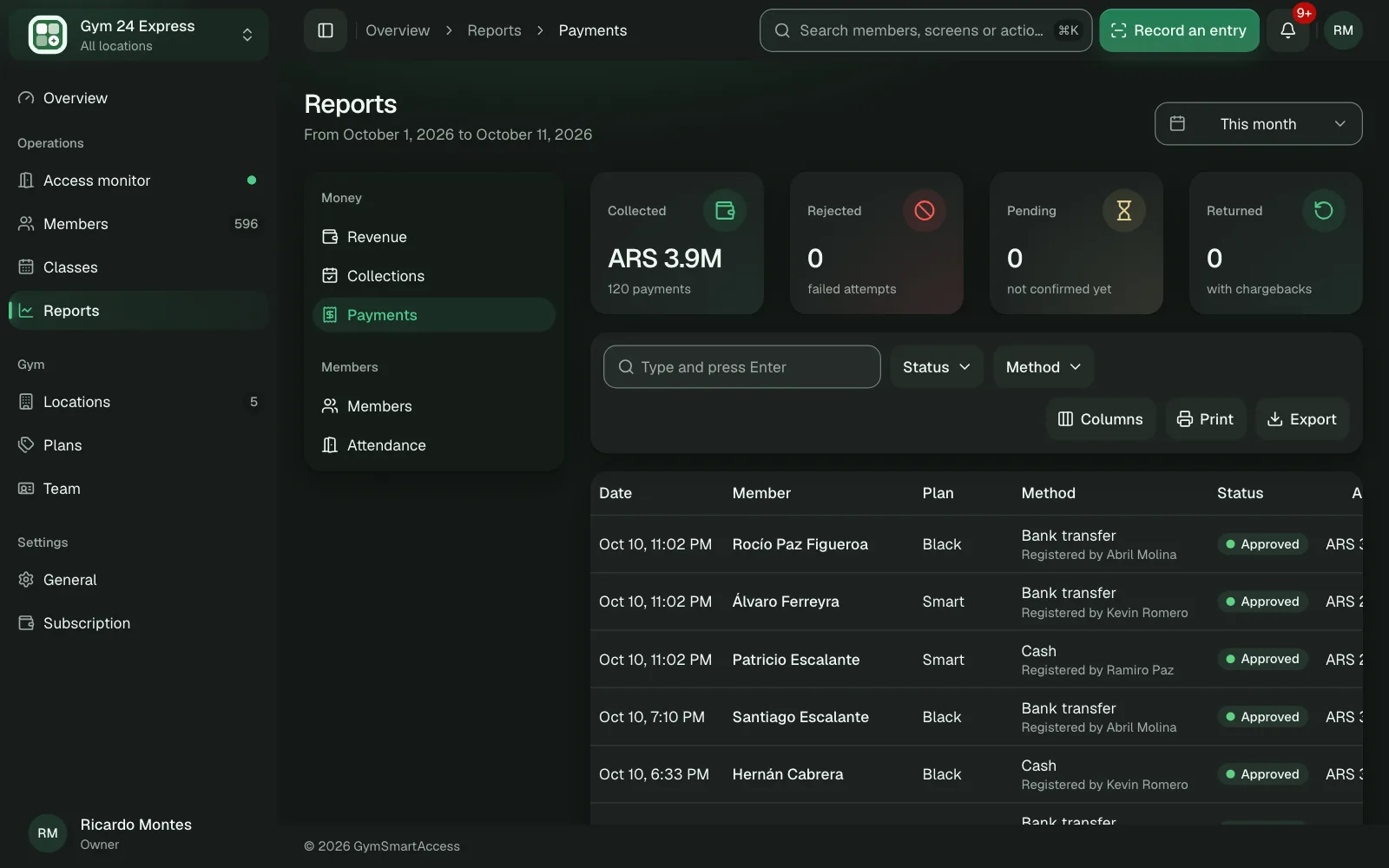The image size is (1389, 868).
Task: Open the Status filter dropdown
Action: point(937,367)
